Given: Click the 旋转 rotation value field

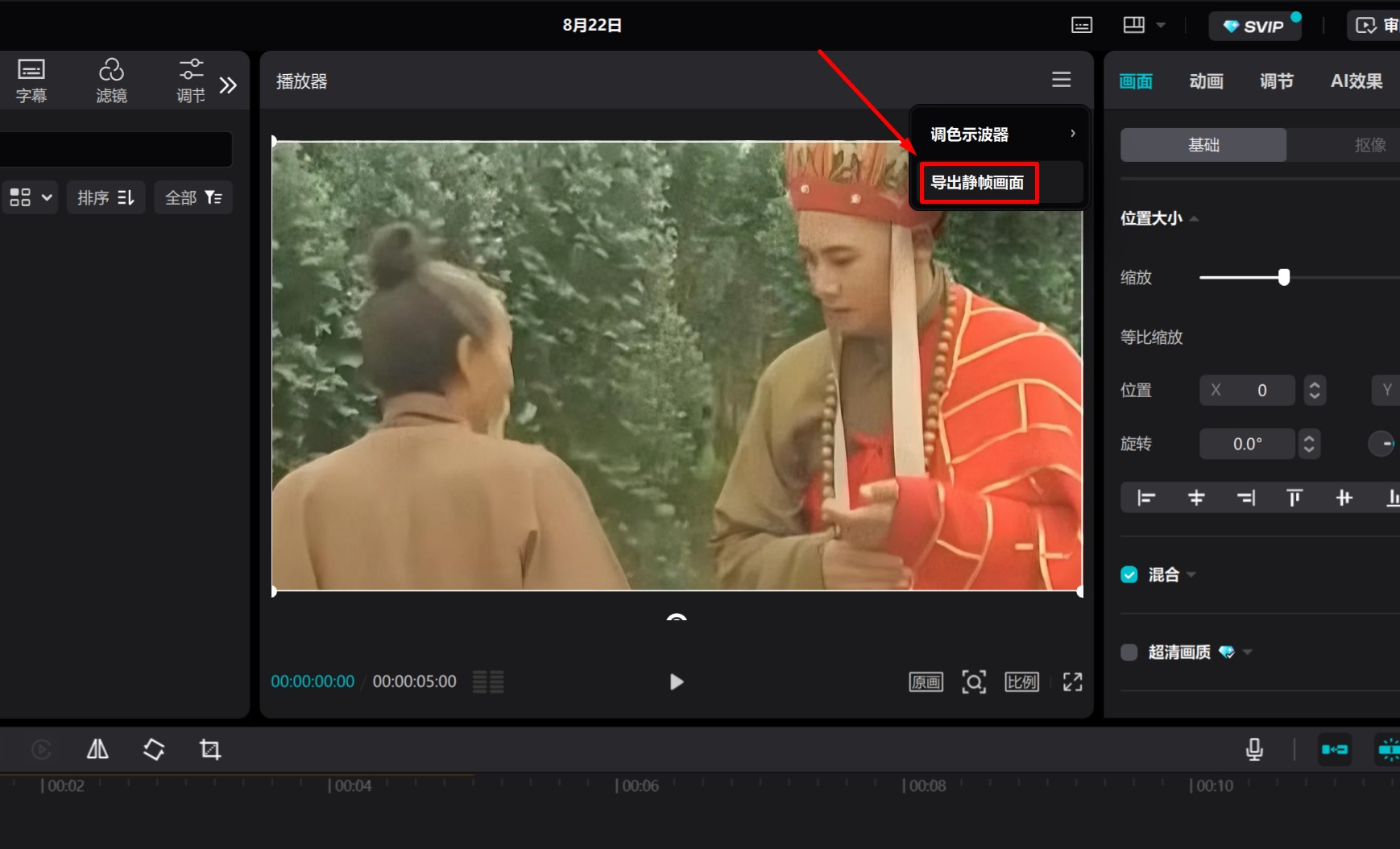Looking at the screenshot, I should 1247,444.
